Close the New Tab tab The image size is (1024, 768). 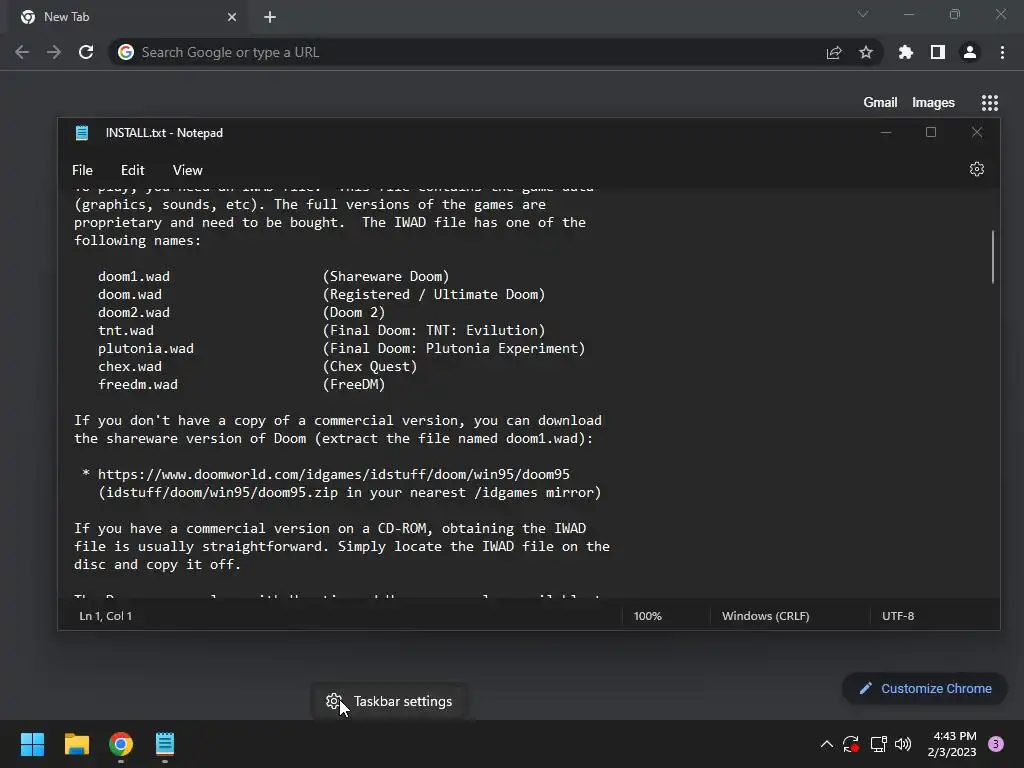pyautogui.click(x=232, y=17)
